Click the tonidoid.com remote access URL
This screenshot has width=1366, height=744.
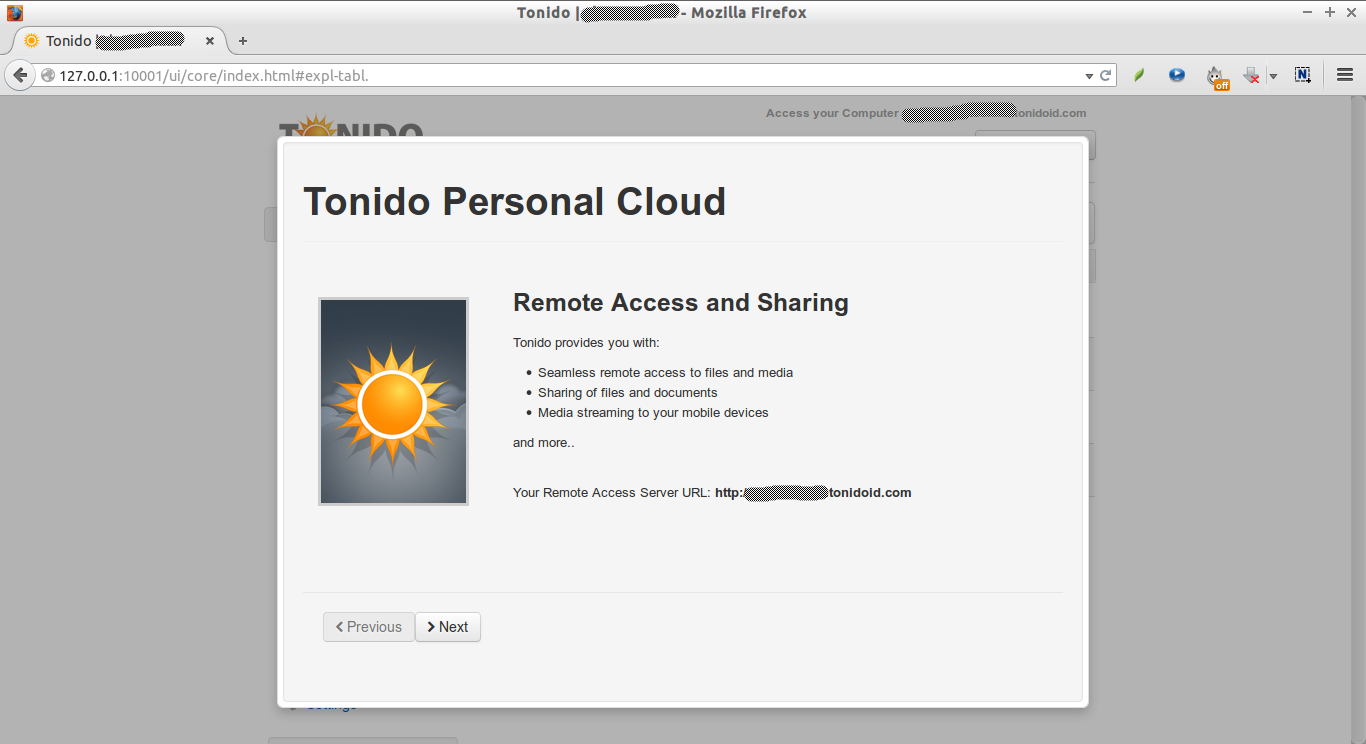coord(813,493)
